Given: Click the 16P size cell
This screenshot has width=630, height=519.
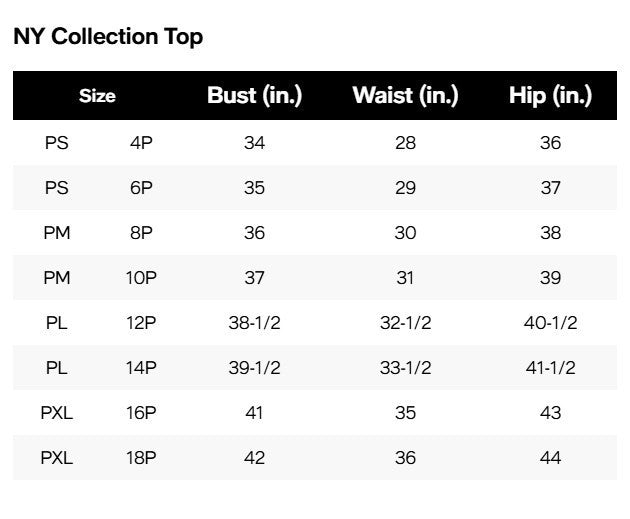Looking at the screenshot, I should (141, 413).
